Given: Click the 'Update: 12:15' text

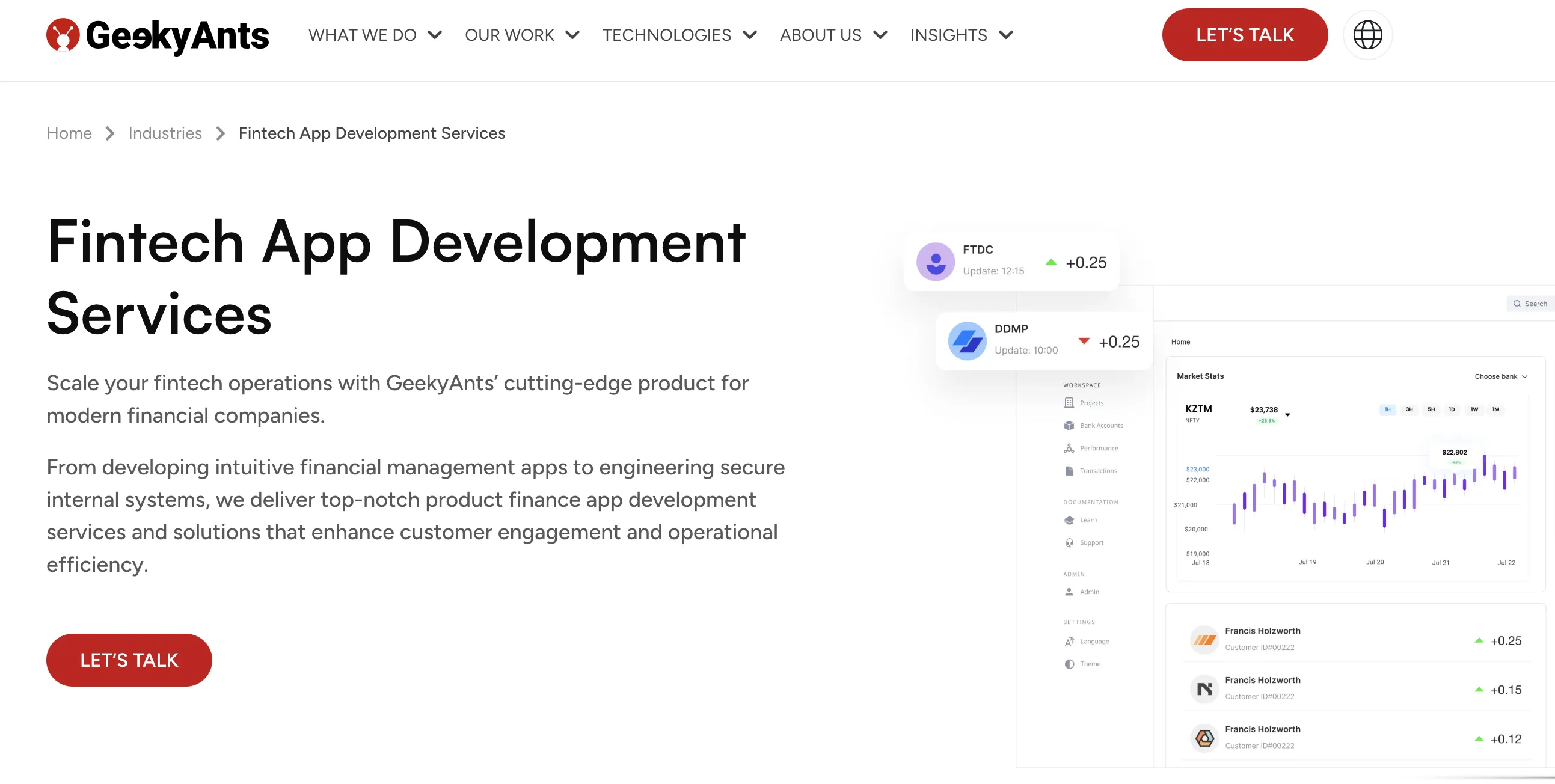Looking at the screenshot, I should pyautogui.click(x=993, y=271).
